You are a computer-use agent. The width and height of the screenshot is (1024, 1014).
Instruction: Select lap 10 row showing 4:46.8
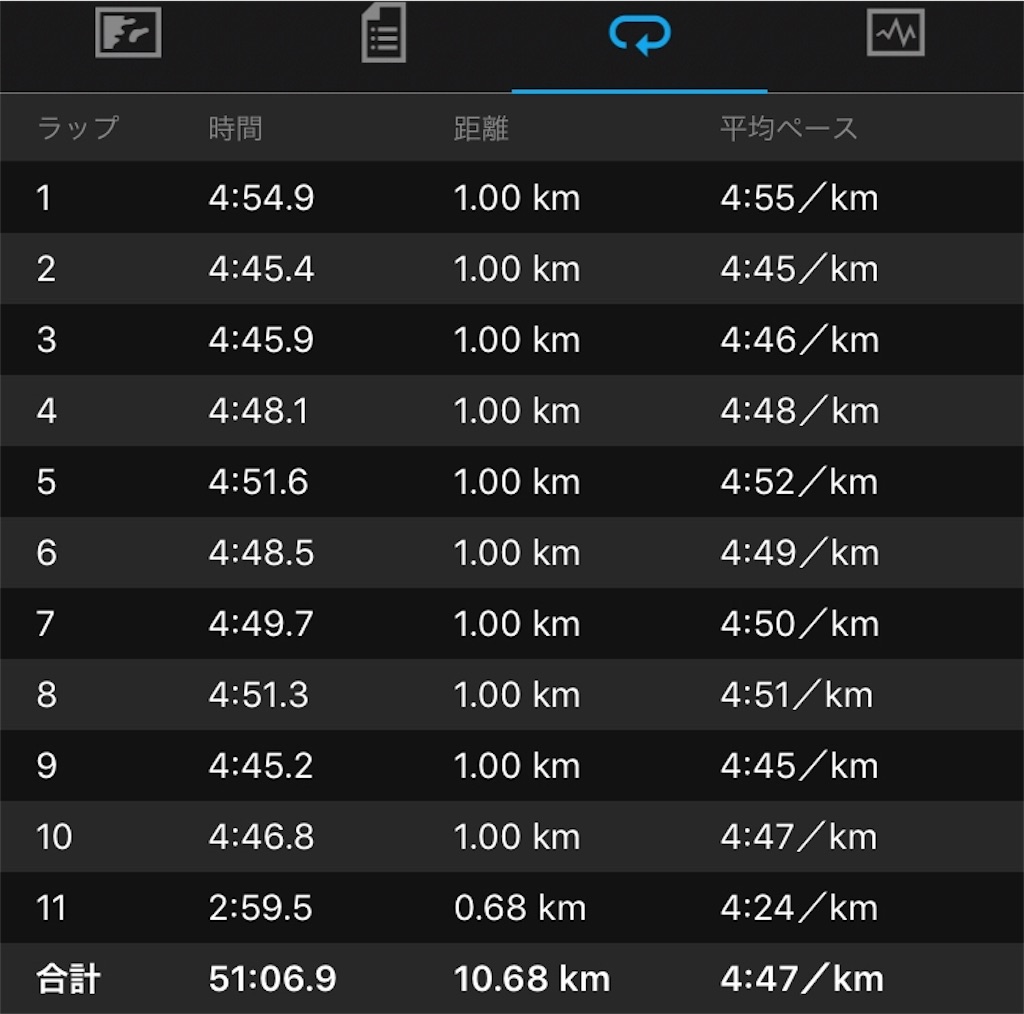(512, 836)
